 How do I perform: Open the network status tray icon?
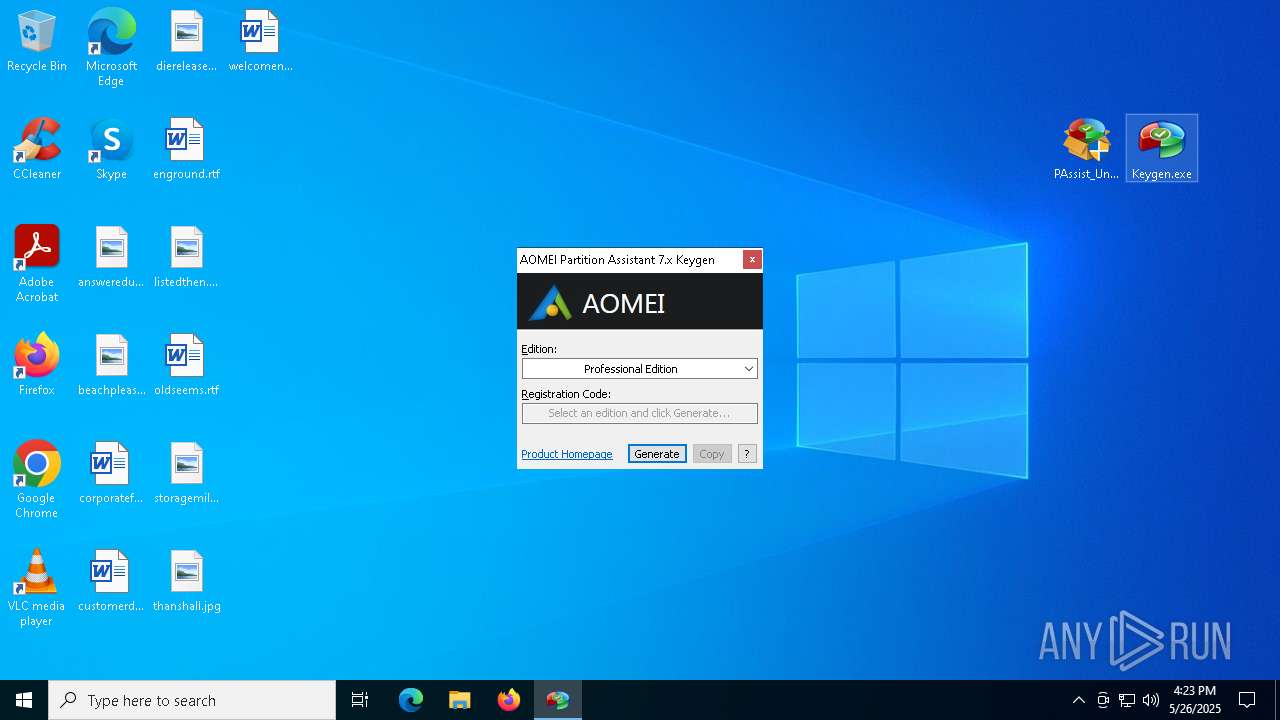coord(1127,700)
